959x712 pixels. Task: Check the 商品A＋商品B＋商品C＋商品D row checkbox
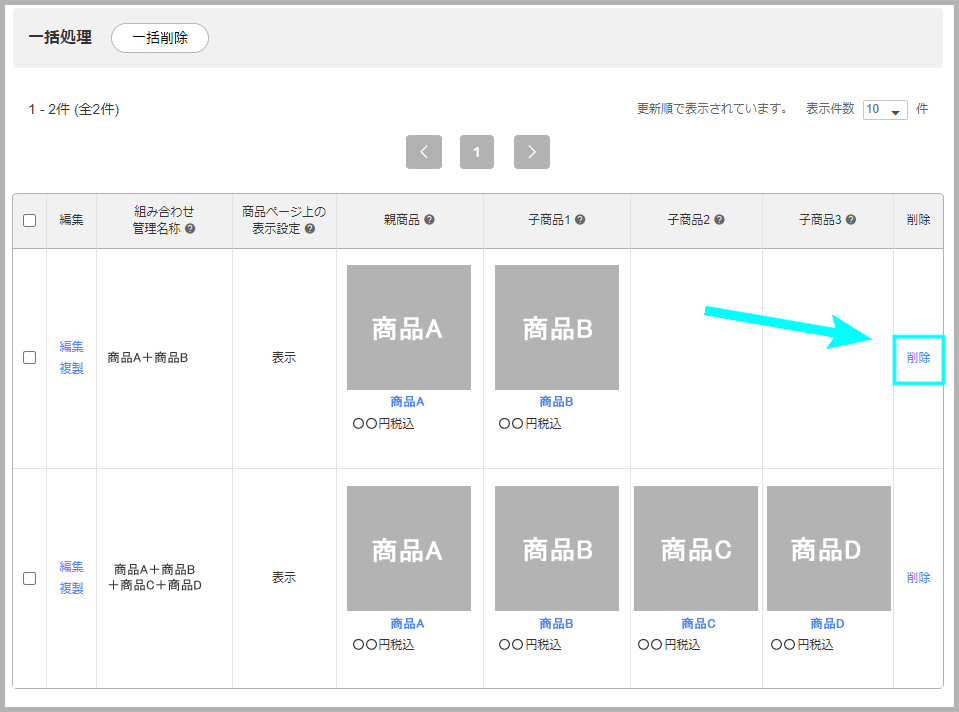[29, 578]
